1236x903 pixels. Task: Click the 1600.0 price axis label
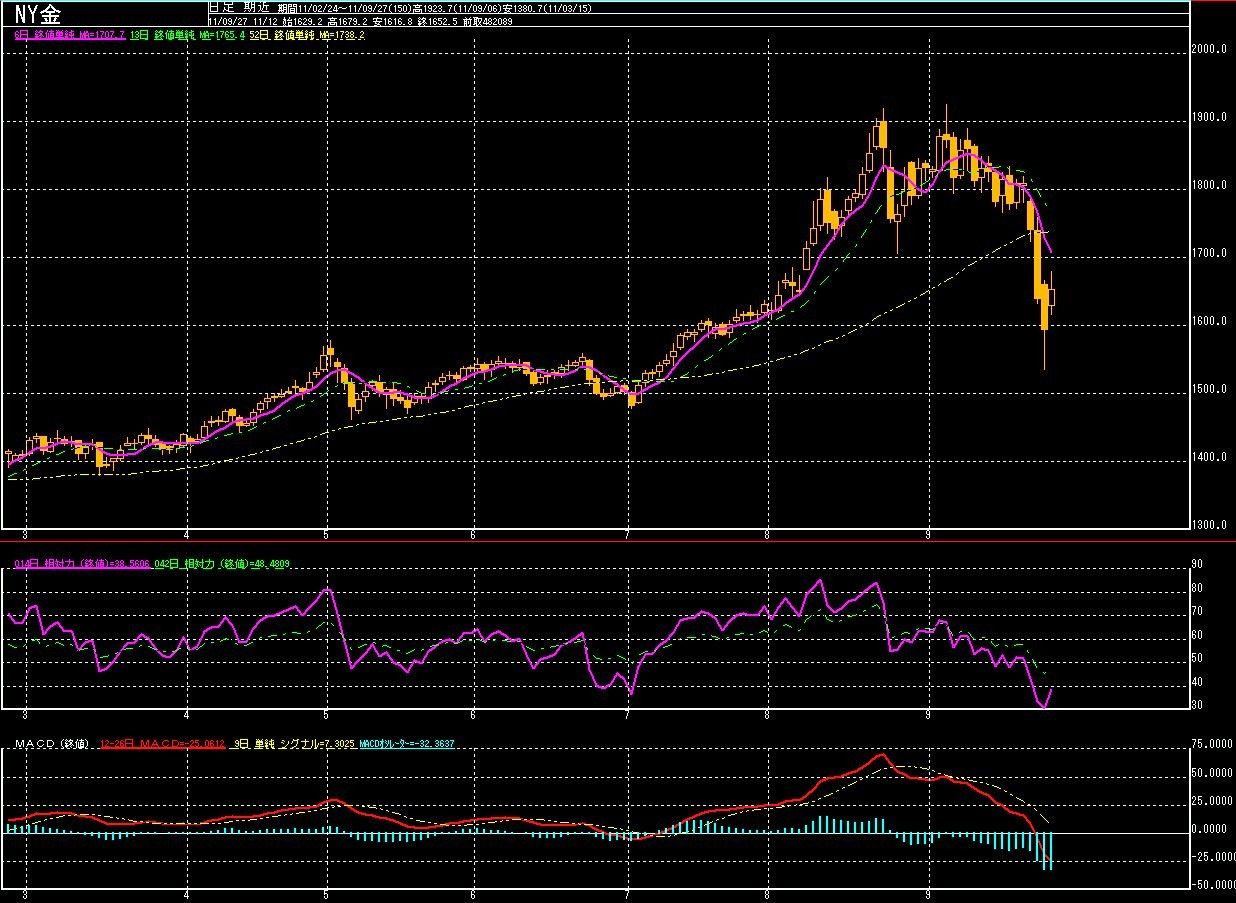click(1209, 321)
